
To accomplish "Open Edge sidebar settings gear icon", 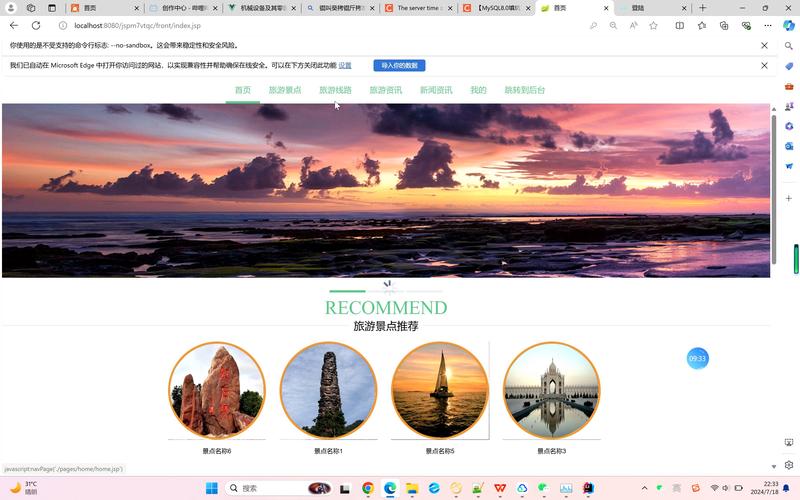I will (789, 465).
